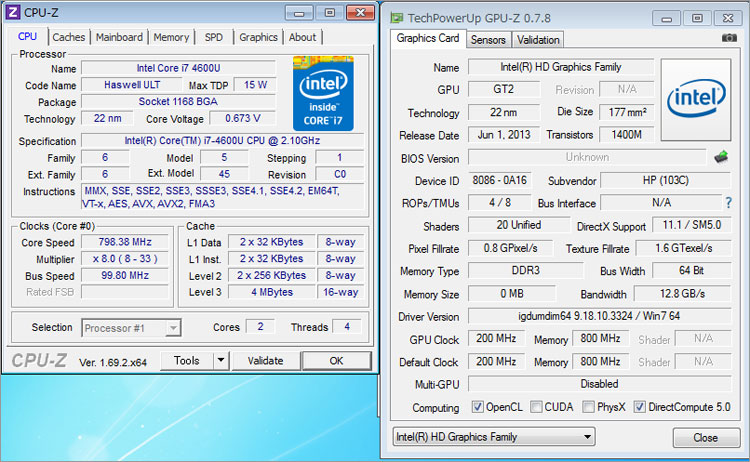Click the Driver Version field in GPU-Z
750x462 pixels.
coord(599,316)
